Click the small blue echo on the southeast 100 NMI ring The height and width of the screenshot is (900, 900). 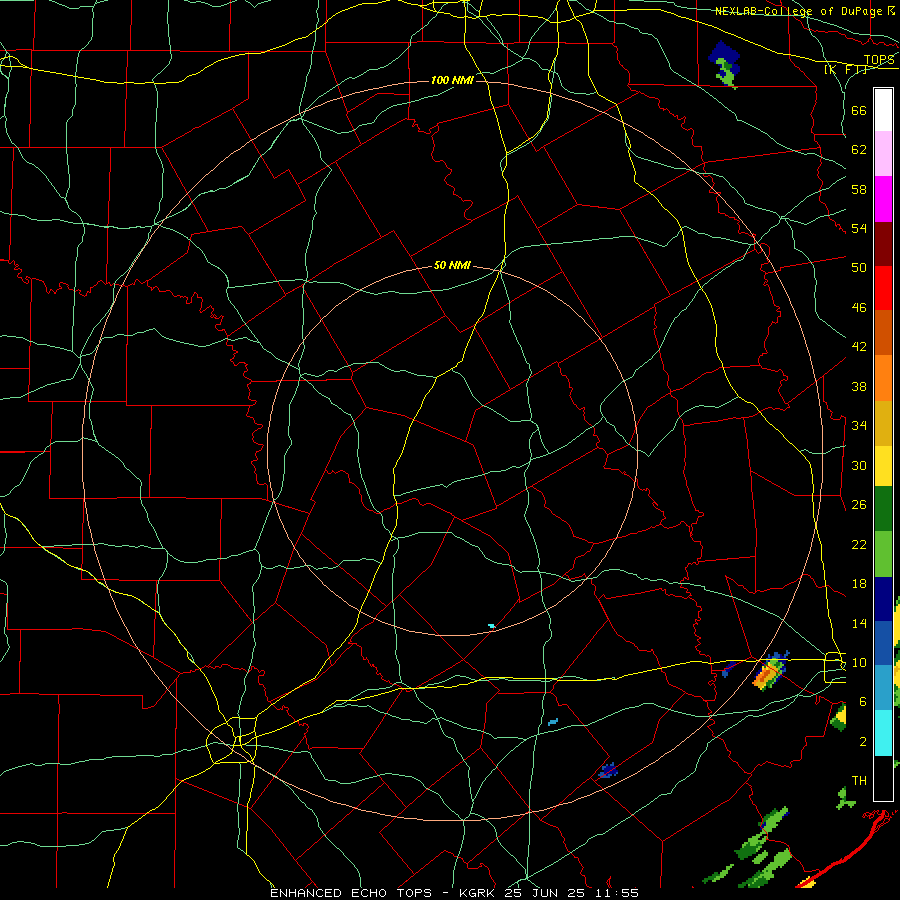tap(608, 770)
